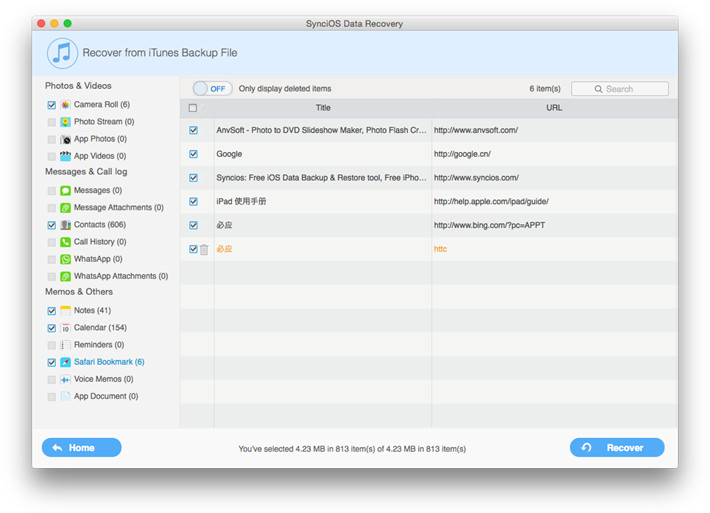This screenshot has width=710, height=513.
Task: Uncheck the AnvSoft bookmark row checkbox
Action: point(193,130)
